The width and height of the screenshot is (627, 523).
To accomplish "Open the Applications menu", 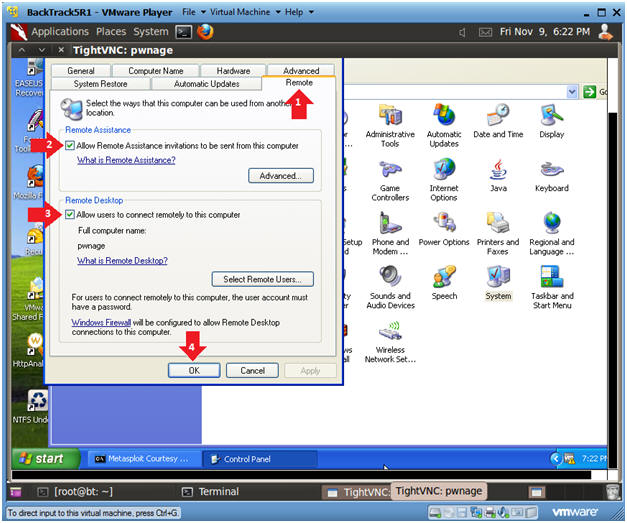I will [60, 32].
